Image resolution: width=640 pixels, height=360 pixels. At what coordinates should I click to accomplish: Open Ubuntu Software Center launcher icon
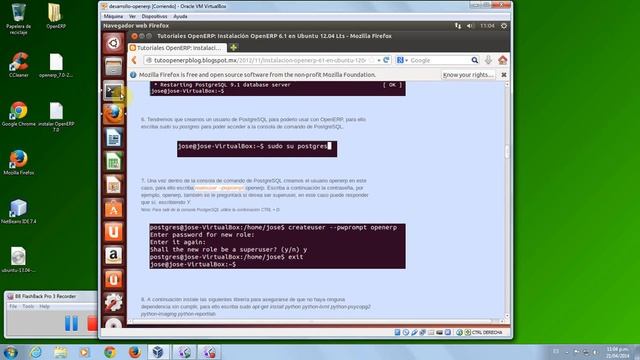pyautogui.click(x=113, y=209)
